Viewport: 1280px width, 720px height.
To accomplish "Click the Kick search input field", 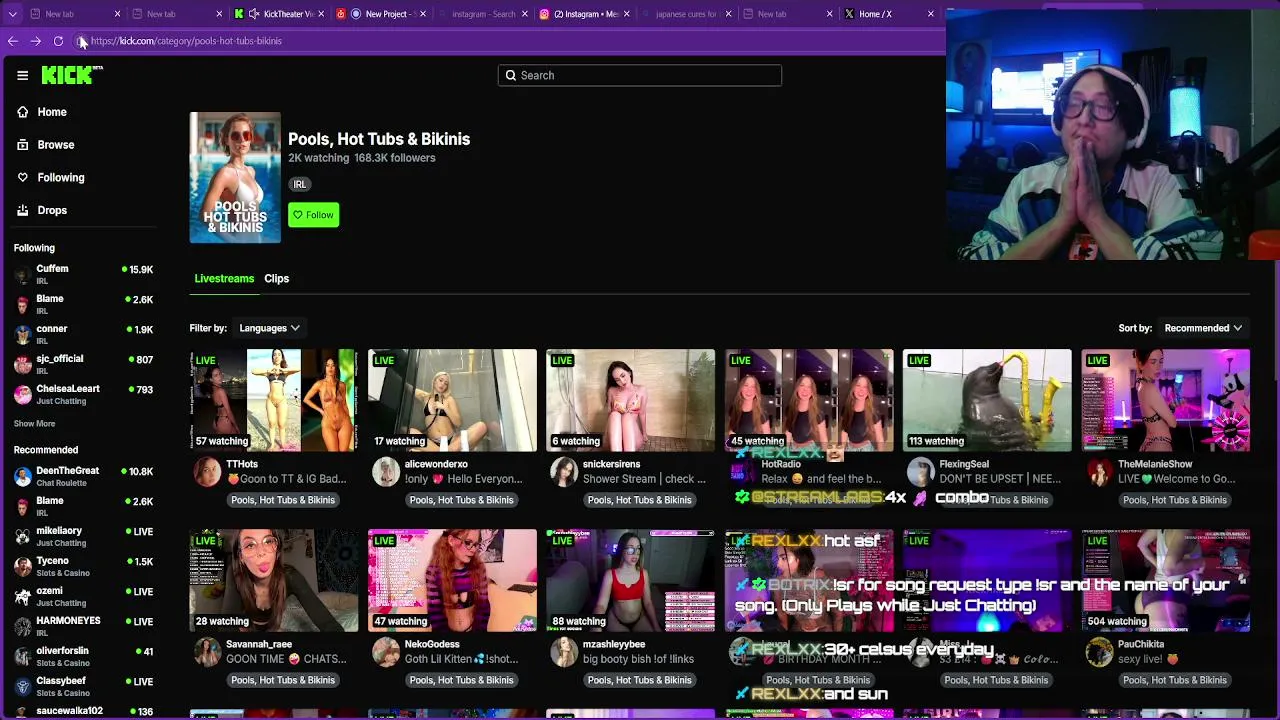I will point(640,75).
